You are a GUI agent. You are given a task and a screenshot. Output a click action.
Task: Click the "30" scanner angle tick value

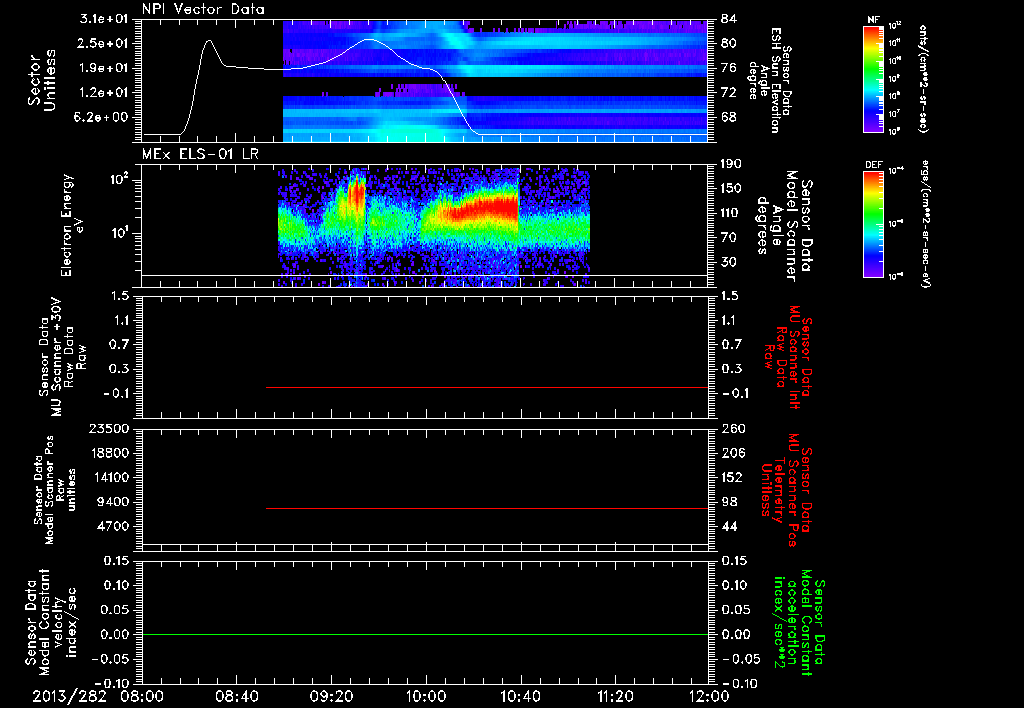pos(729,262)
